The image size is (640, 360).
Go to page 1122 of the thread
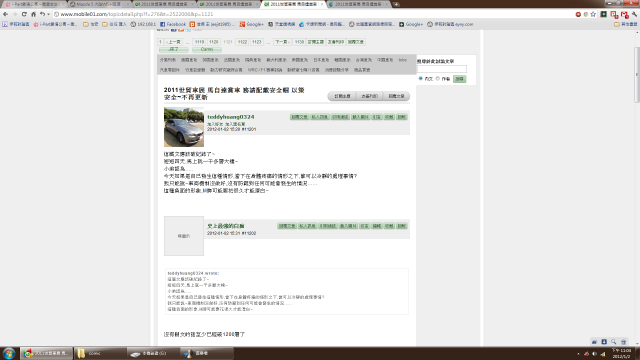click(x=242, y=42)
